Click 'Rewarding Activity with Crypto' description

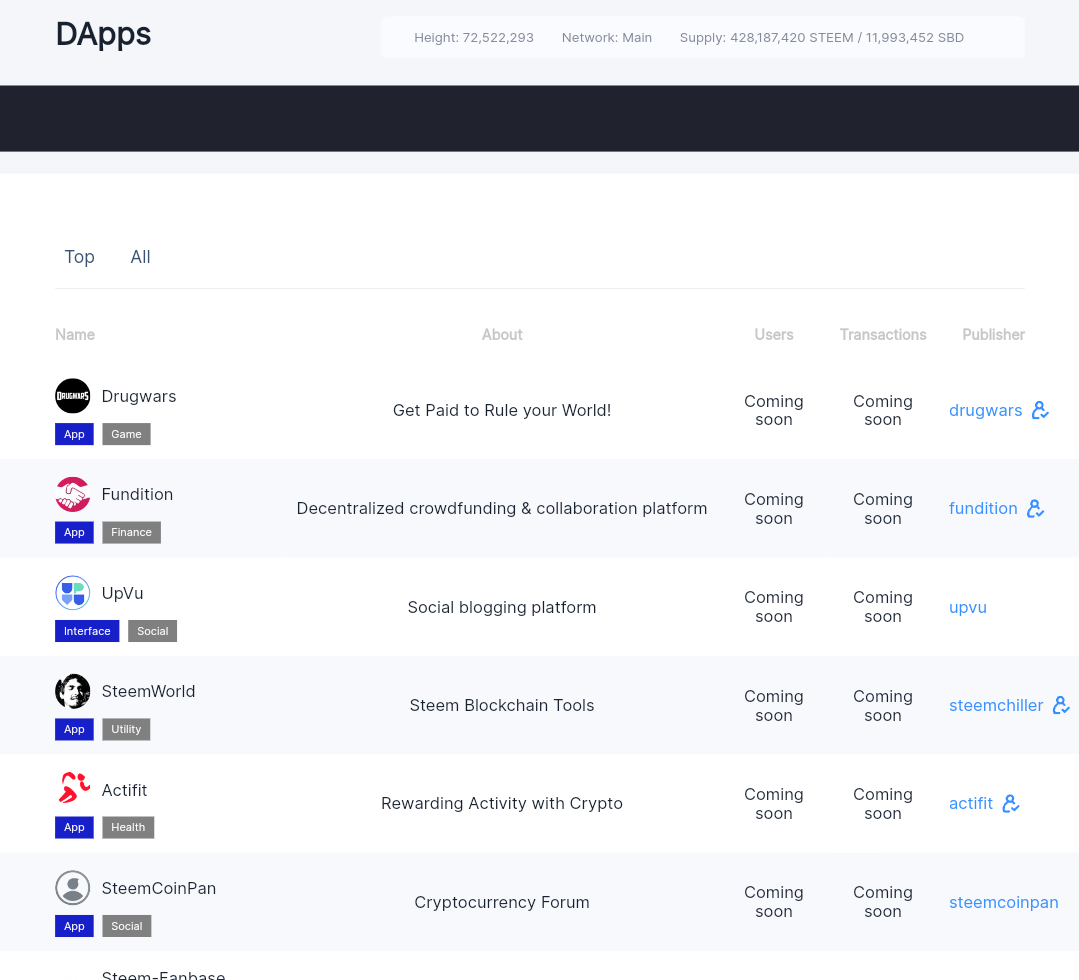502,803
